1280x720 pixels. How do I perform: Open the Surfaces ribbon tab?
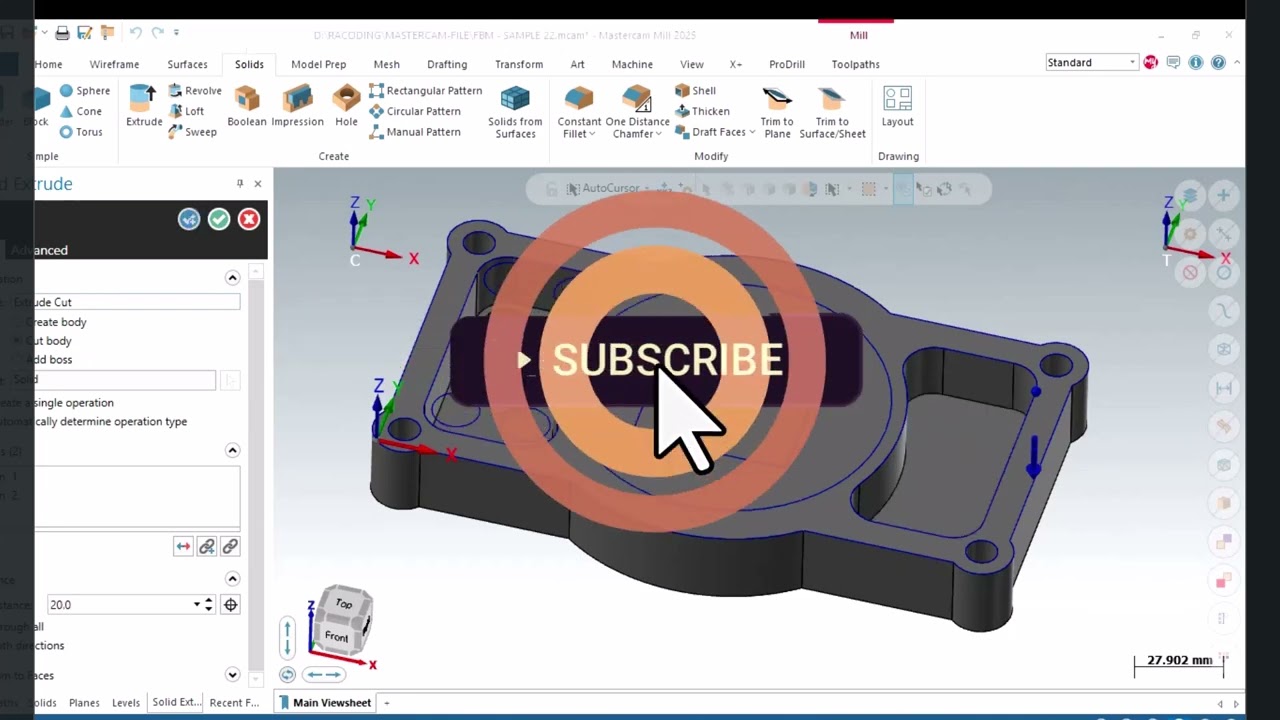click(187, 64)
